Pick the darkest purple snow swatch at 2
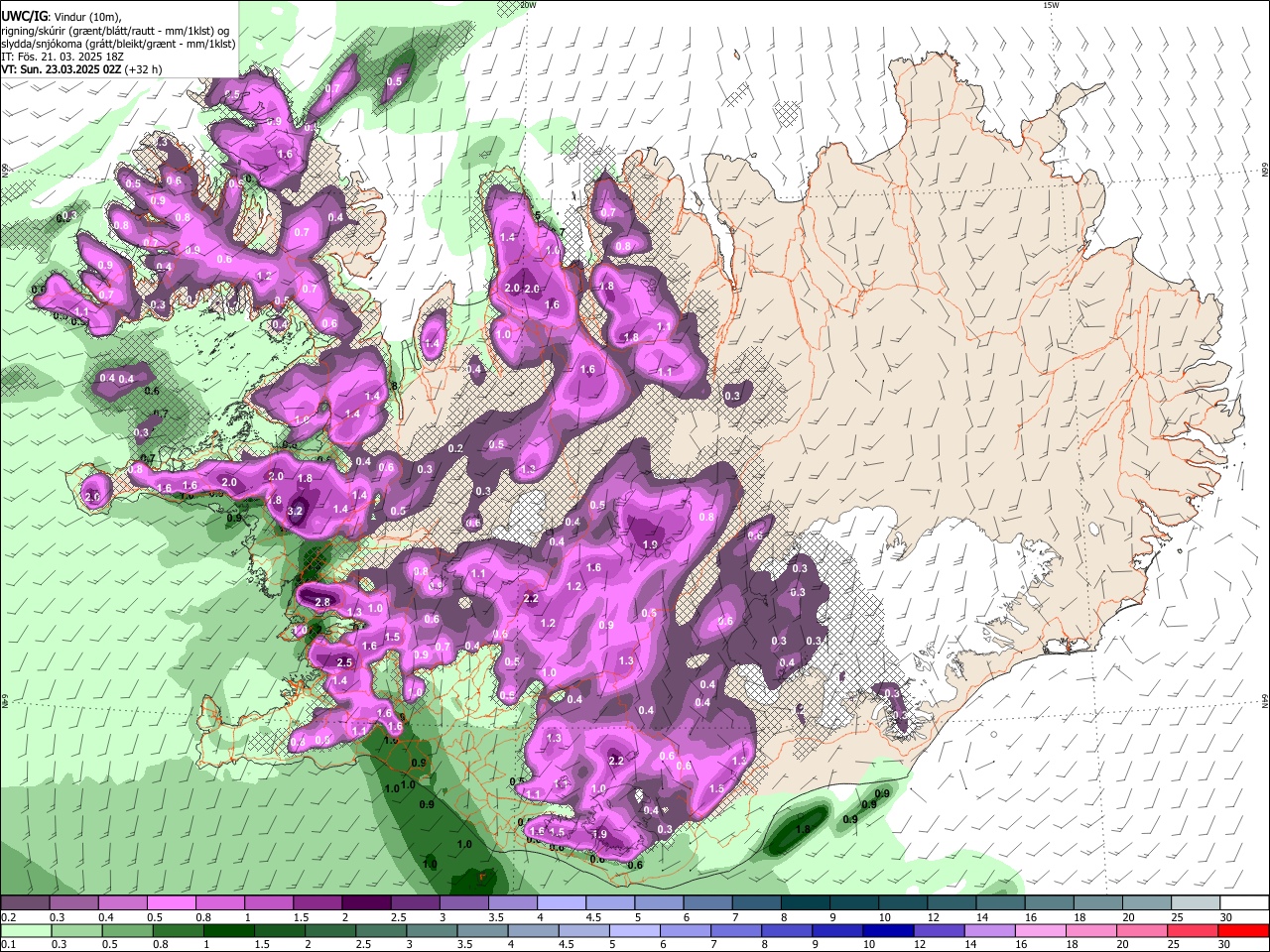The height and width of the screenshot is (952, 1270). [x=366, y=903]
